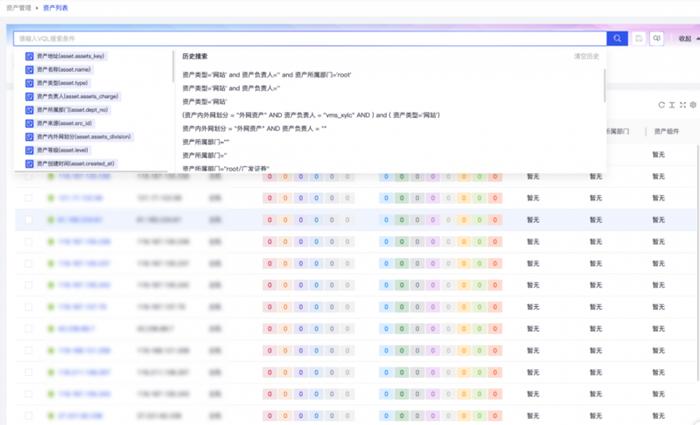Viewport: 700px width, 425px height.
Task: Select history entry 资产类型='网站'
Action: (x=205, y=101)
